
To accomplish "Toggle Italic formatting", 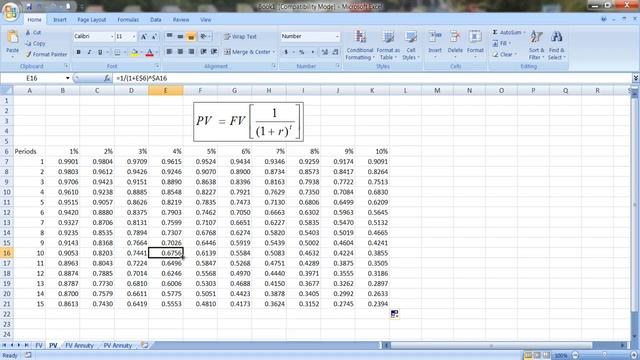I will 89,52.
